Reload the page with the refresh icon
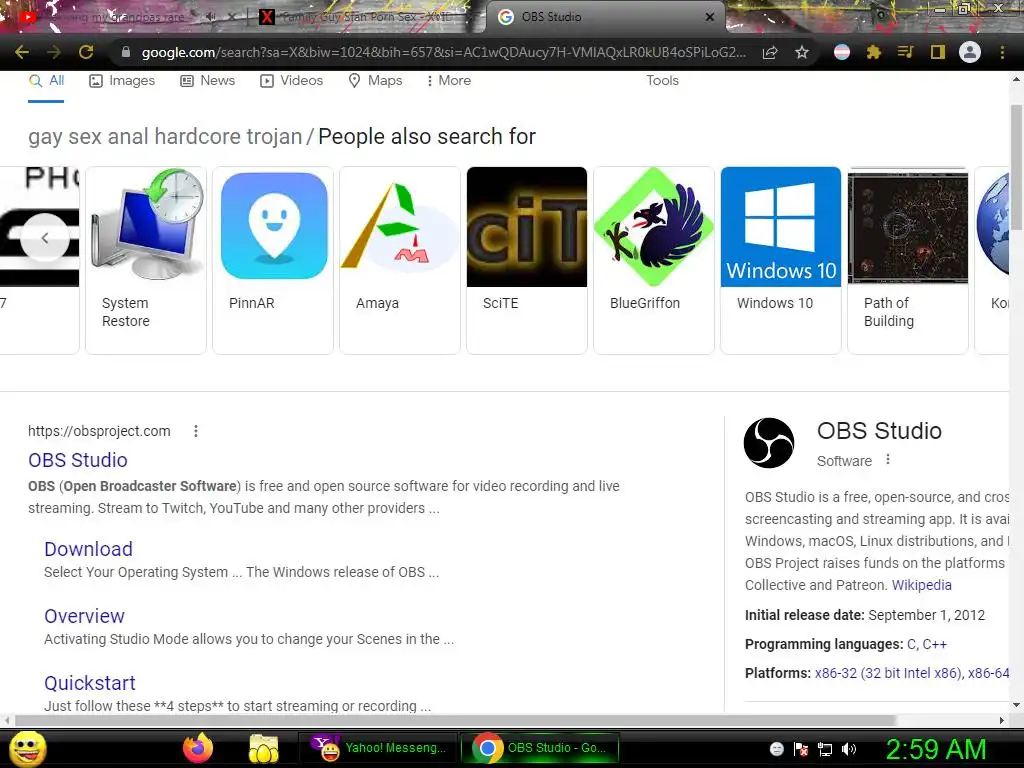This screenshot has height=768, width=1024. (86, 52)
